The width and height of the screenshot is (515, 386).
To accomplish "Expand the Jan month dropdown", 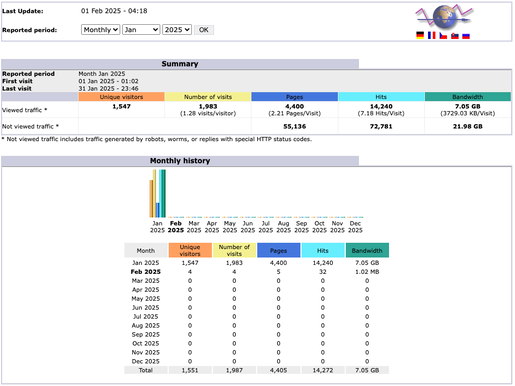I will click(141, 30).
